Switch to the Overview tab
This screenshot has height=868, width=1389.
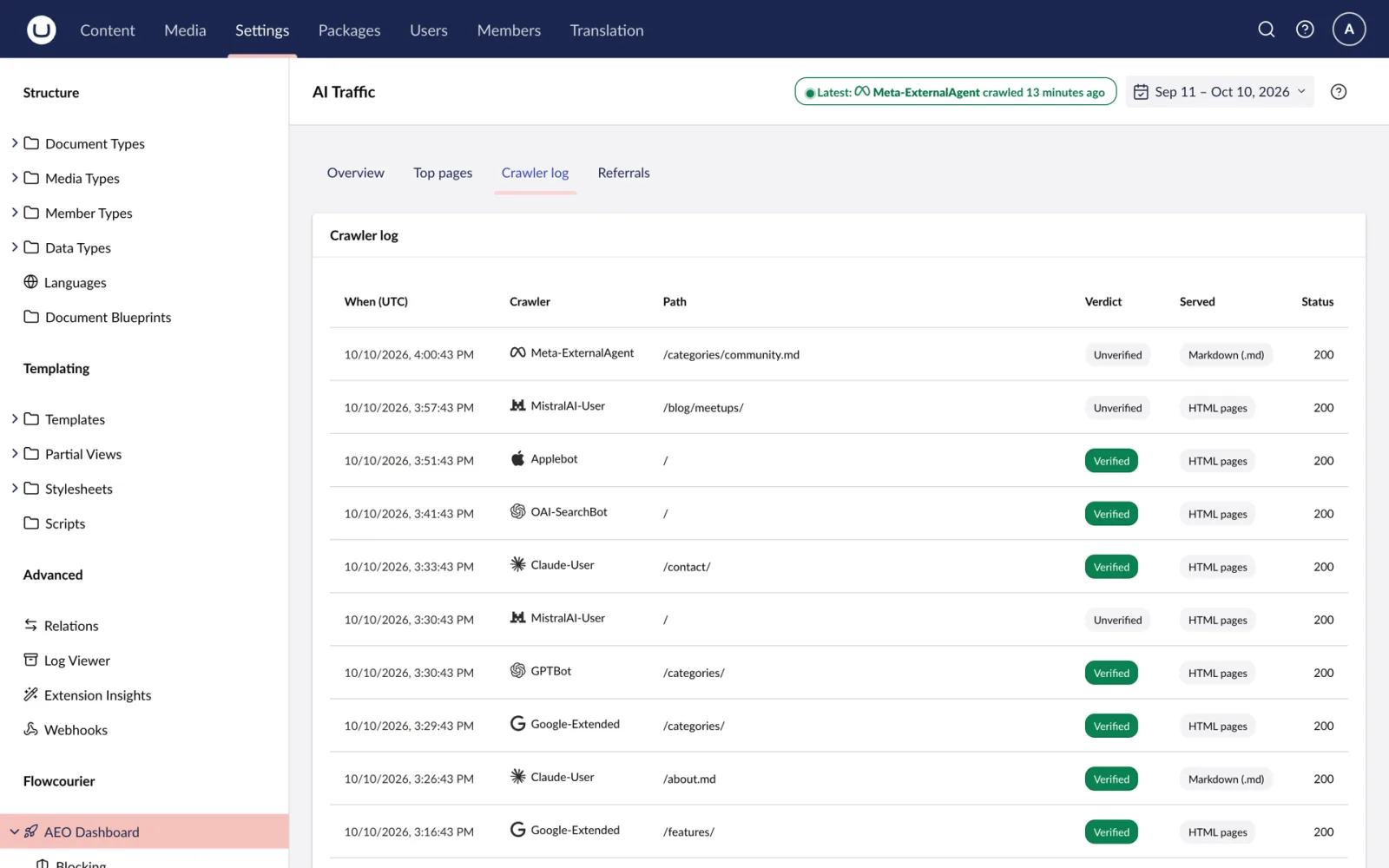[355, 173]
